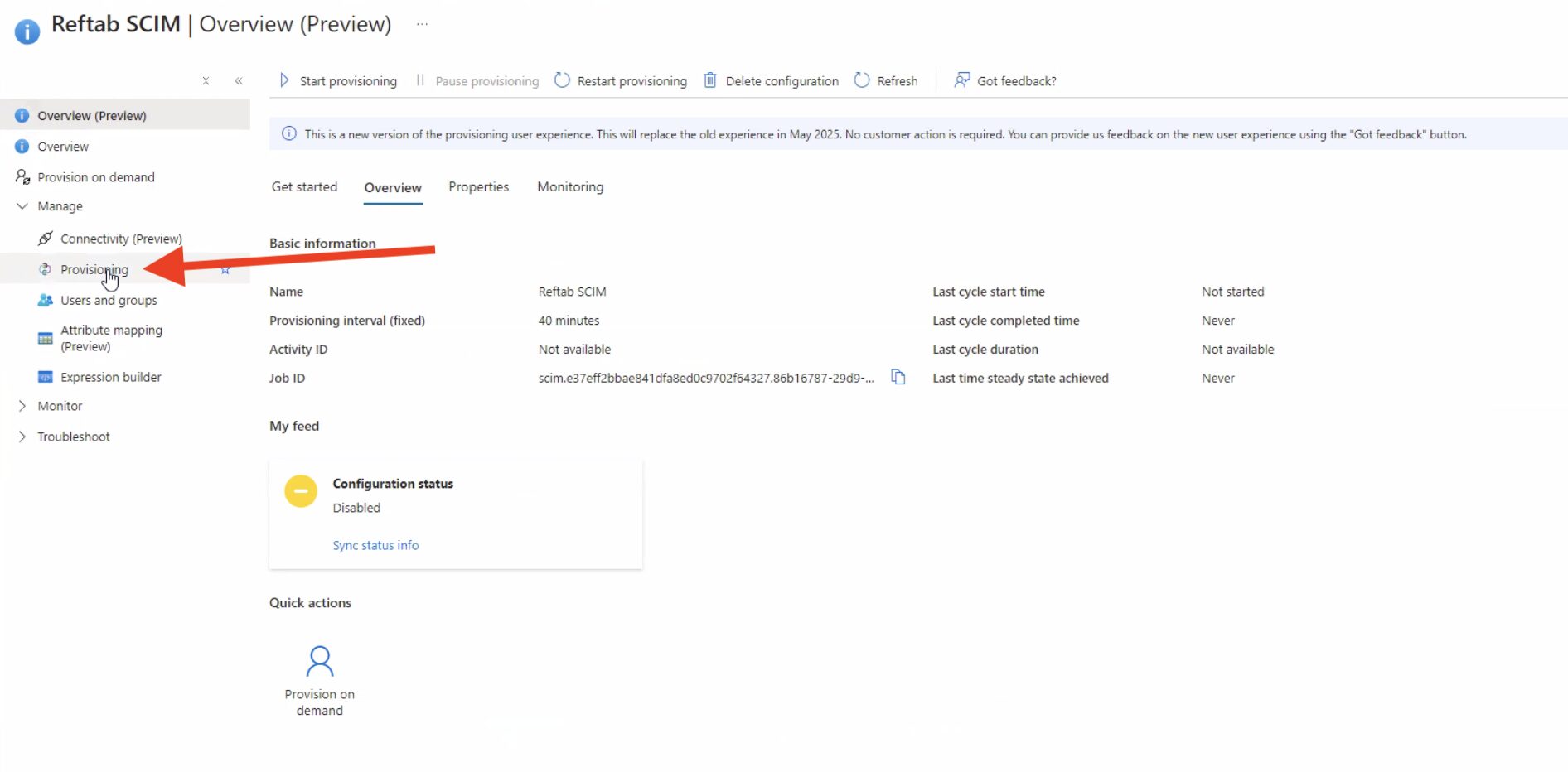The image size is (1568, 772).
Task: Copy the Job ID to clipboard
Action: point(898,377)
